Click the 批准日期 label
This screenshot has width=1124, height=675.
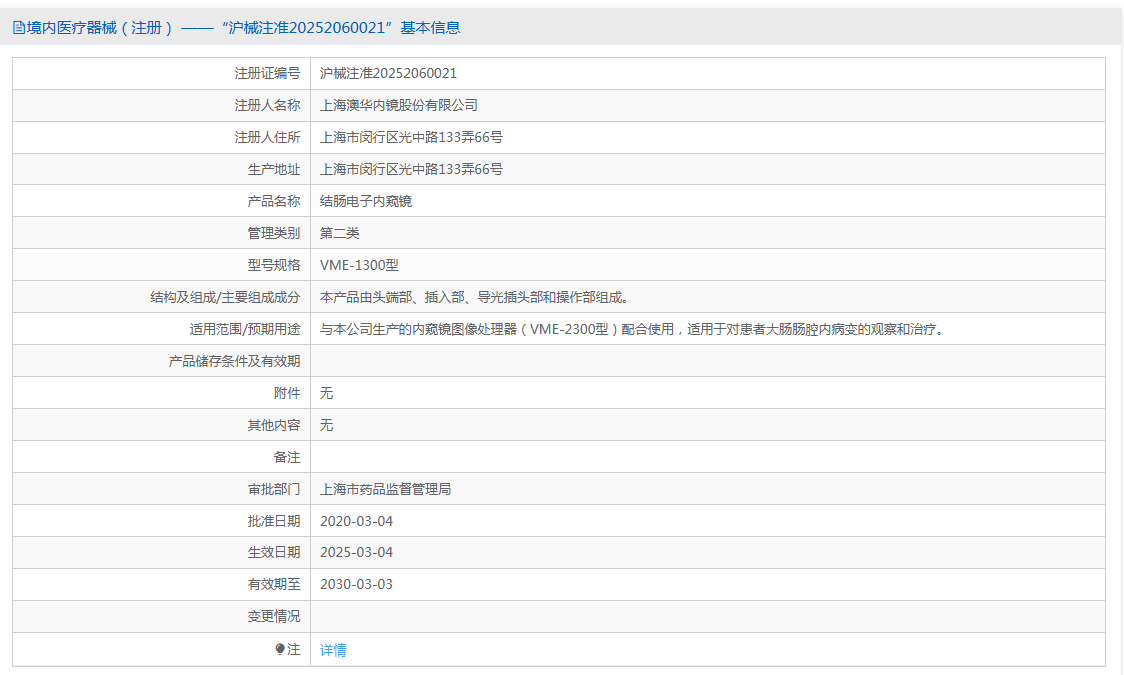274,522
